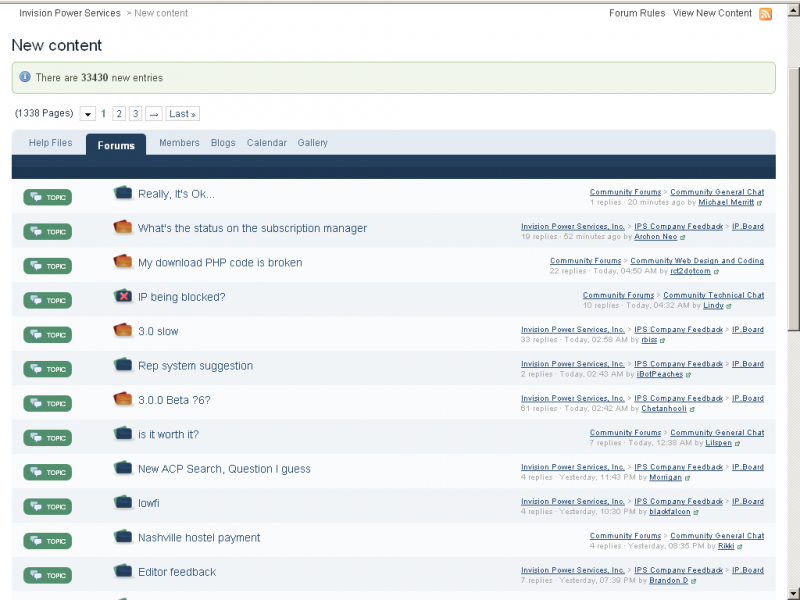This screenshot has height=600, width=800.
Task: Click the vertical scrollbar thumb
Action: (793, 199)
